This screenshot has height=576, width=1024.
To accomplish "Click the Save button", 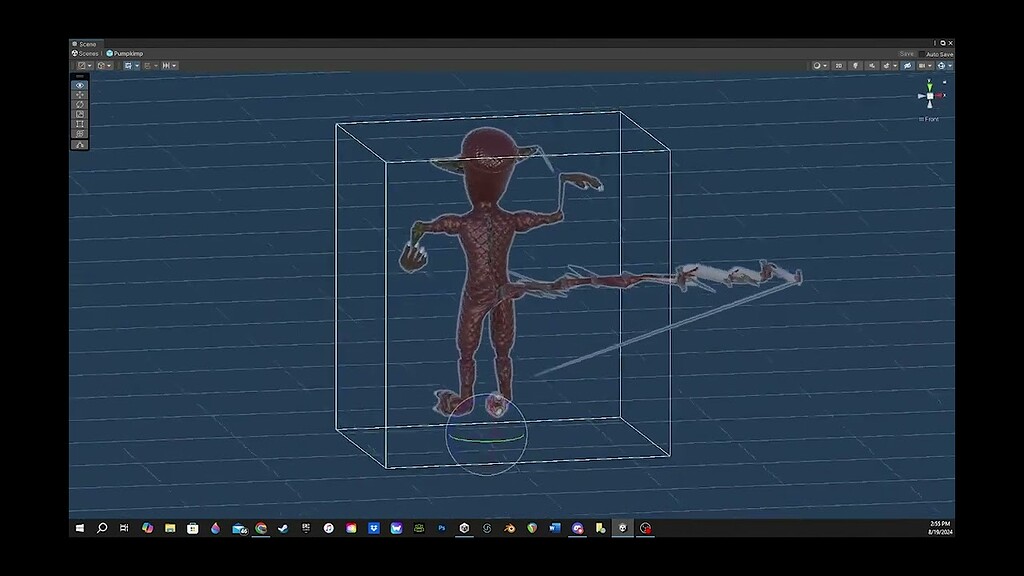I will pyautogui.click(x=906, y=54).
